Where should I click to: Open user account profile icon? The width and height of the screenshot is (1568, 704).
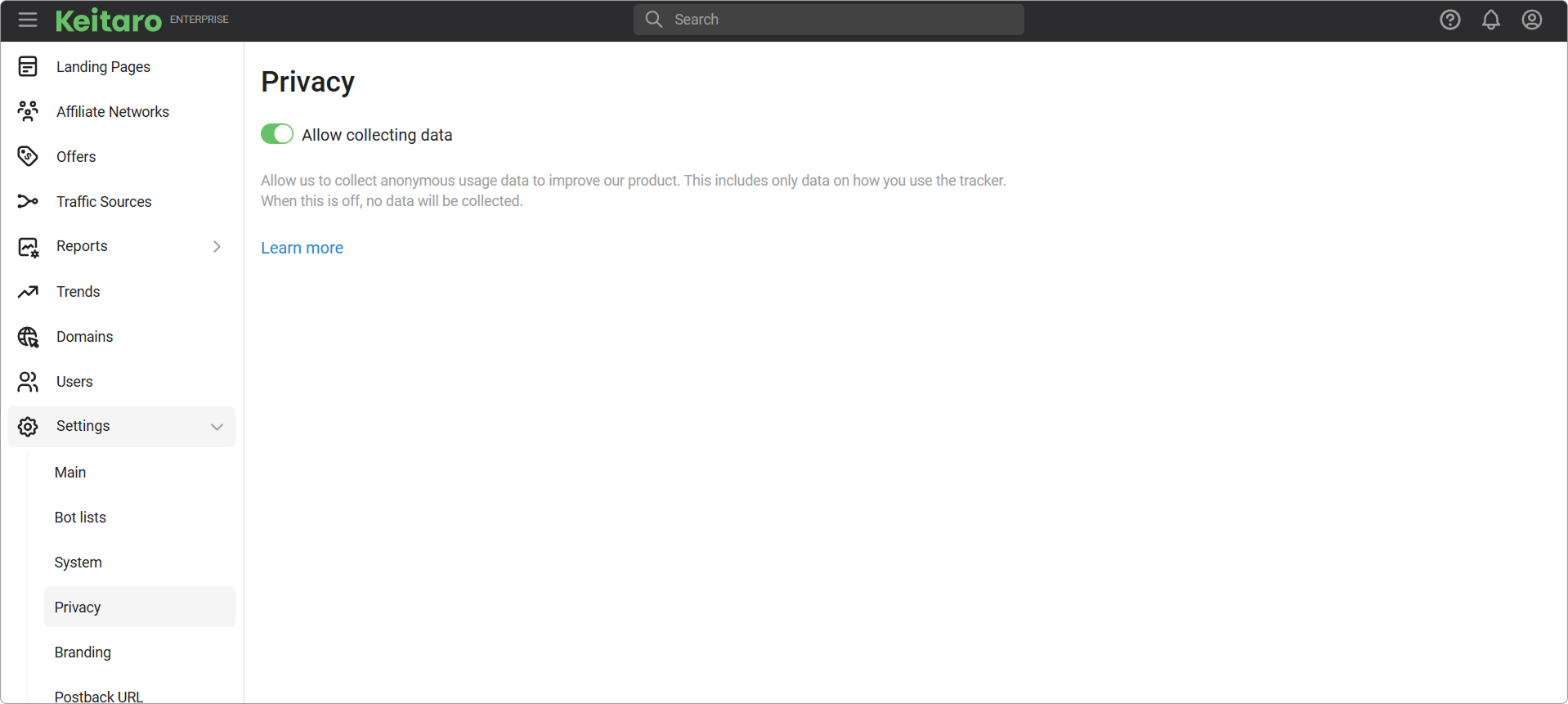coord(1531,20)
